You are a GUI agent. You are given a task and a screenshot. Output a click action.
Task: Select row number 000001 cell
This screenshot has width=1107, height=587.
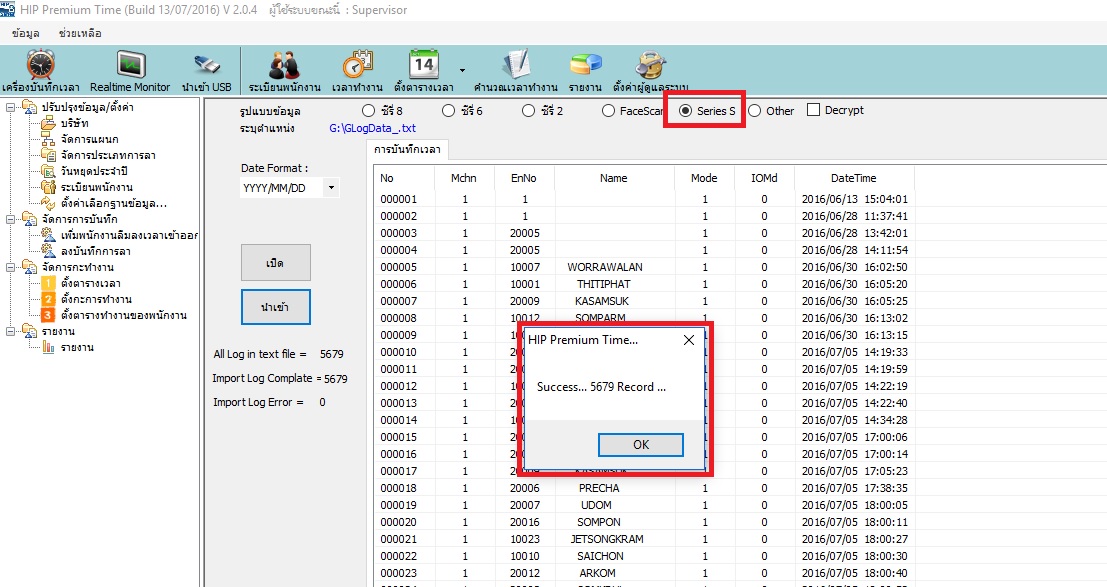pos(398,199)
